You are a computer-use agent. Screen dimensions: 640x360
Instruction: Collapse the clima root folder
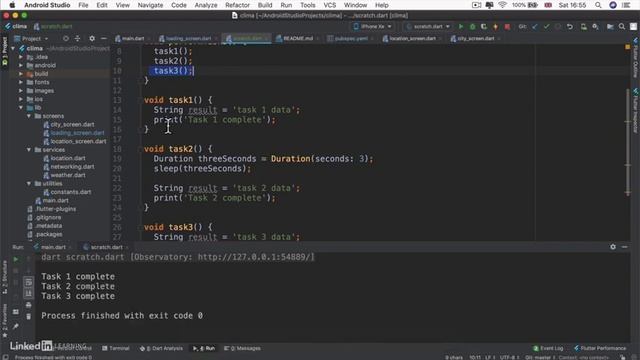(13, 48)
